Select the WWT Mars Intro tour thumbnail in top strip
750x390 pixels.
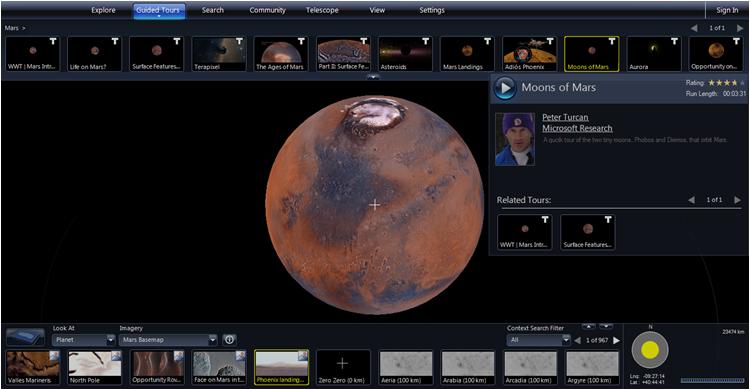(x=33, y=54)
